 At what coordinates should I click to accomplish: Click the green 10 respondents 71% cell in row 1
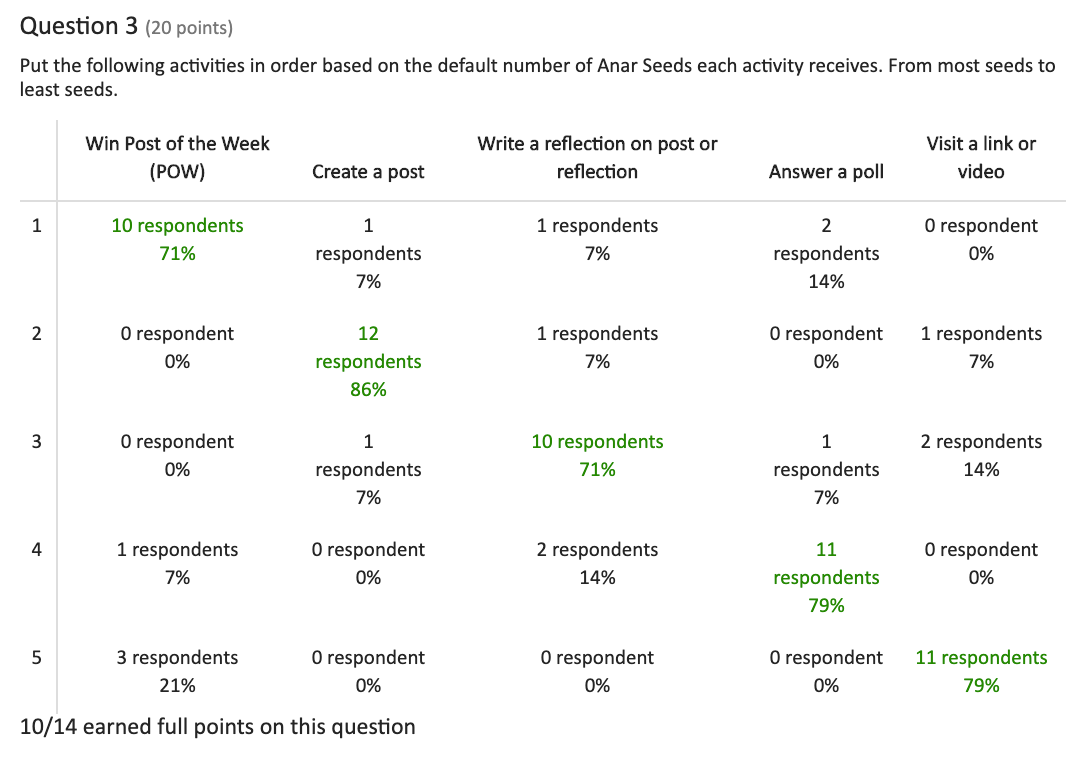(x=177, y=239)
